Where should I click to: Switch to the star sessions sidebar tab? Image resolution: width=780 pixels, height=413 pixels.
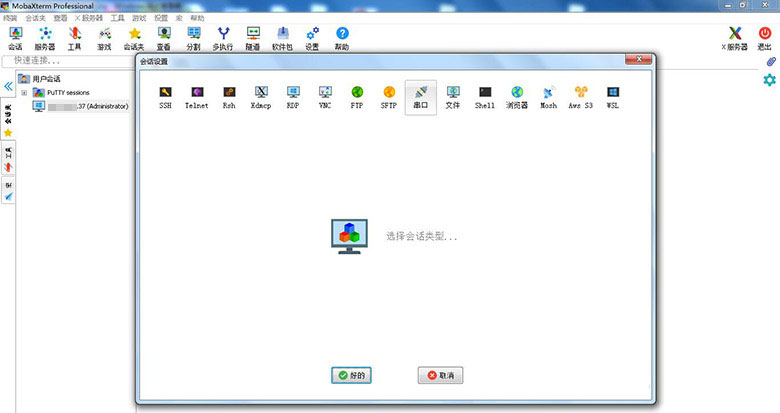pyautogui.click(x=8, y=120)
